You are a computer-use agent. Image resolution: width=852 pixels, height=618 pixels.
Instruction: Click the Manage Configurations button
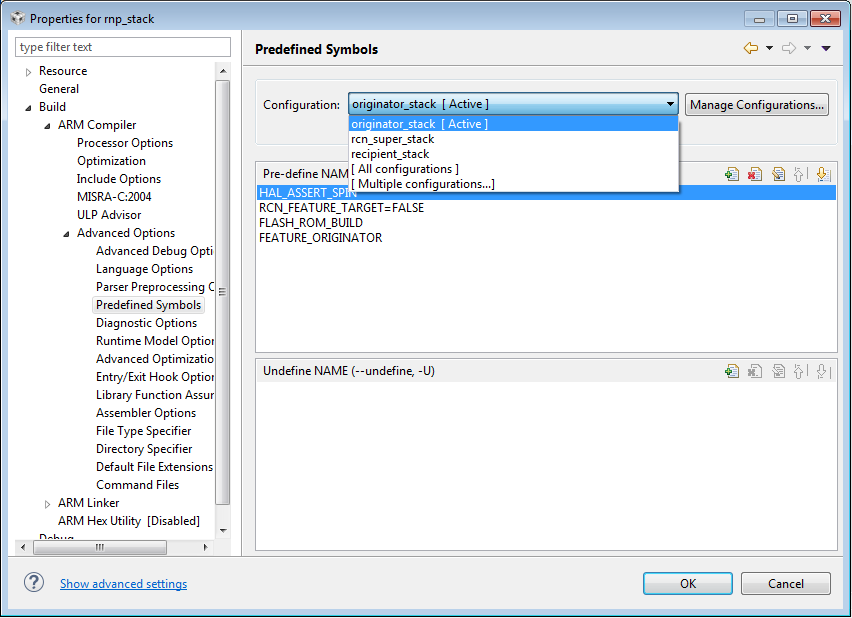[757, 104]
